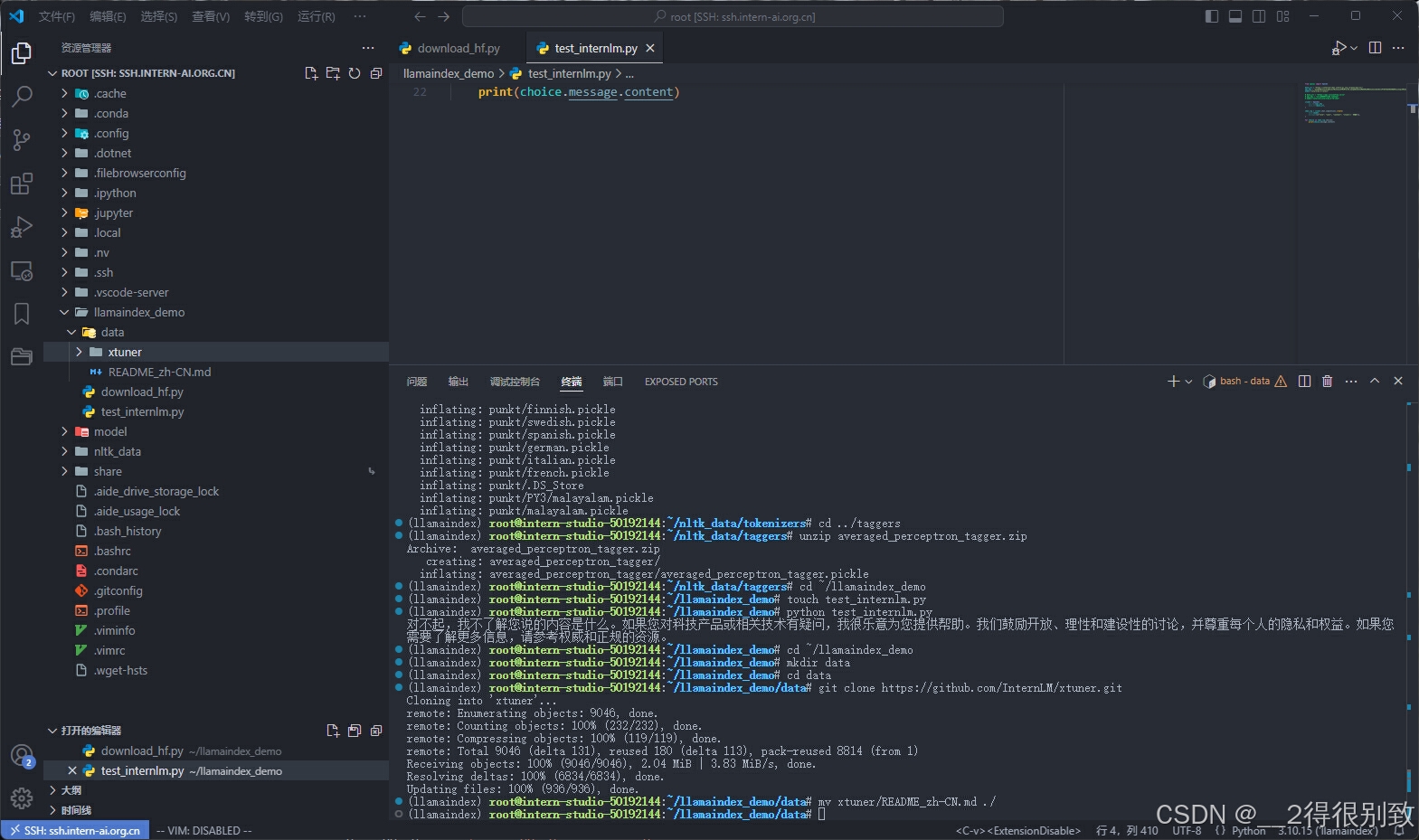Go forward in navigation history

443,16
